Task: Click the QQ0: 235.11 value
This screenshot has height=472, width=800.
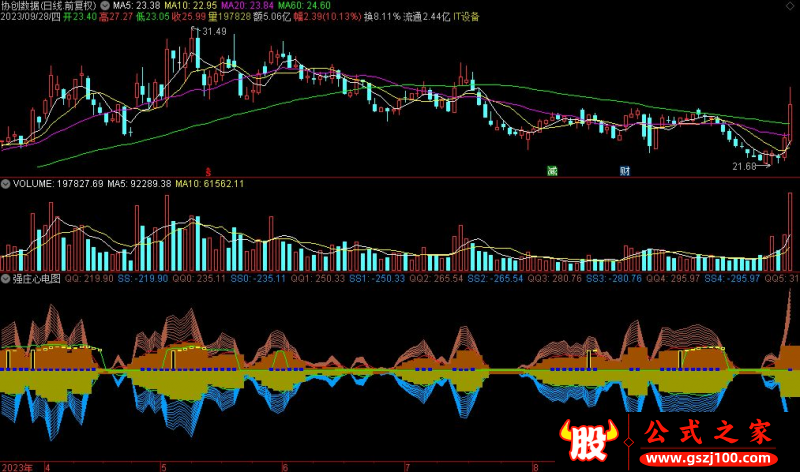Action: [x=198, y=279]
